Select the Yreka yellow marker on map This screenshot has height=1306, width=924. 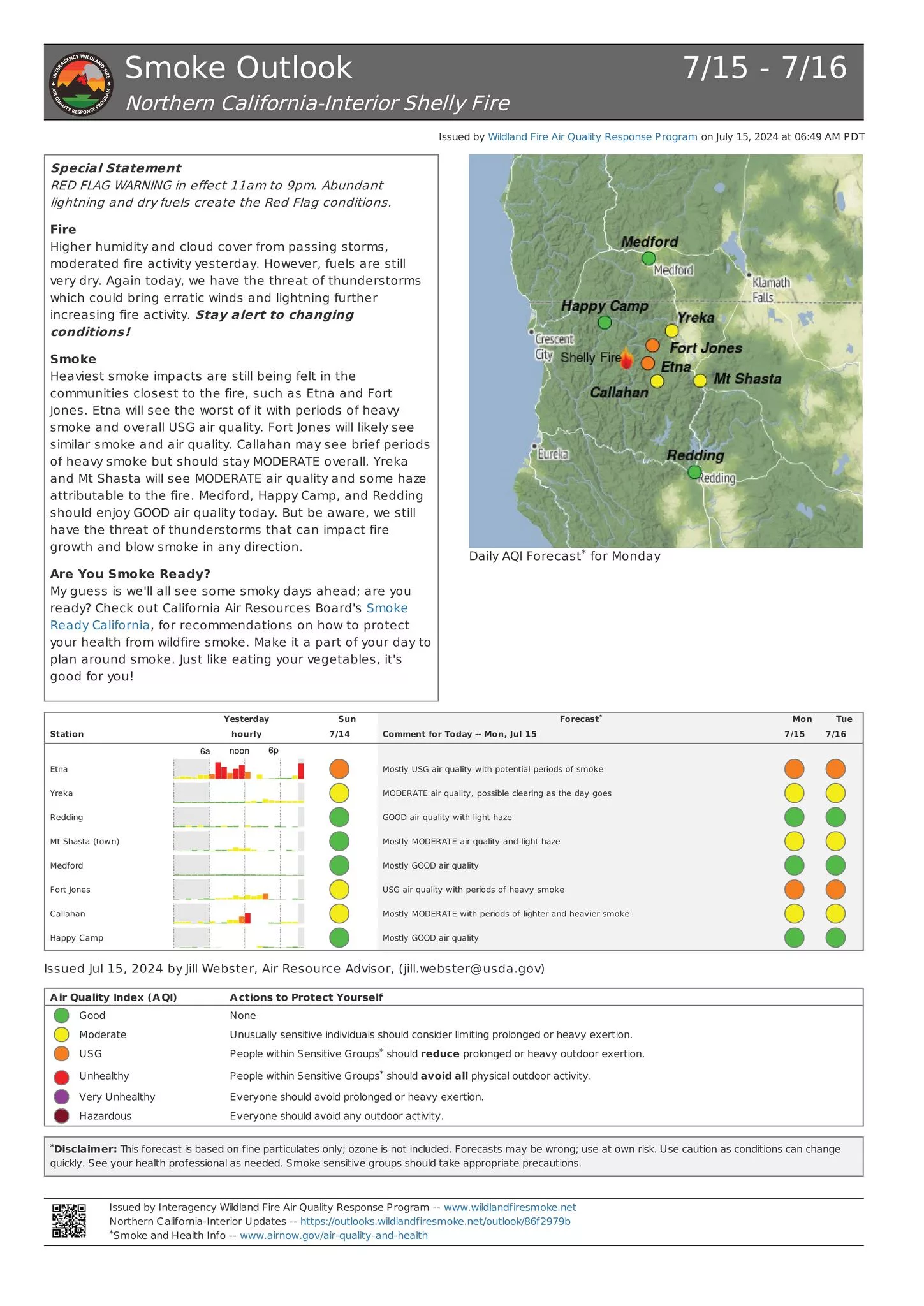671,330
